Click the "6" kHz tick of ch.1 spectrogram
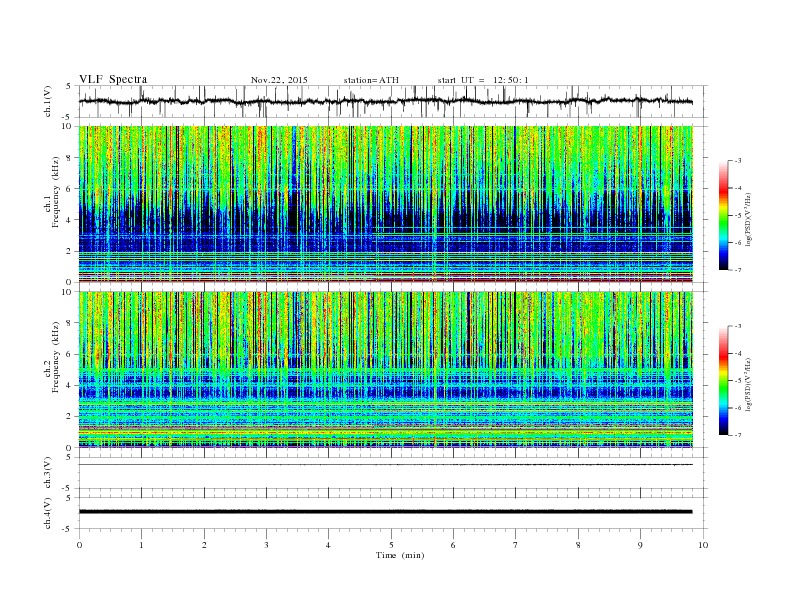Screen dimensions: 792x612 click(x=70, y=189)
